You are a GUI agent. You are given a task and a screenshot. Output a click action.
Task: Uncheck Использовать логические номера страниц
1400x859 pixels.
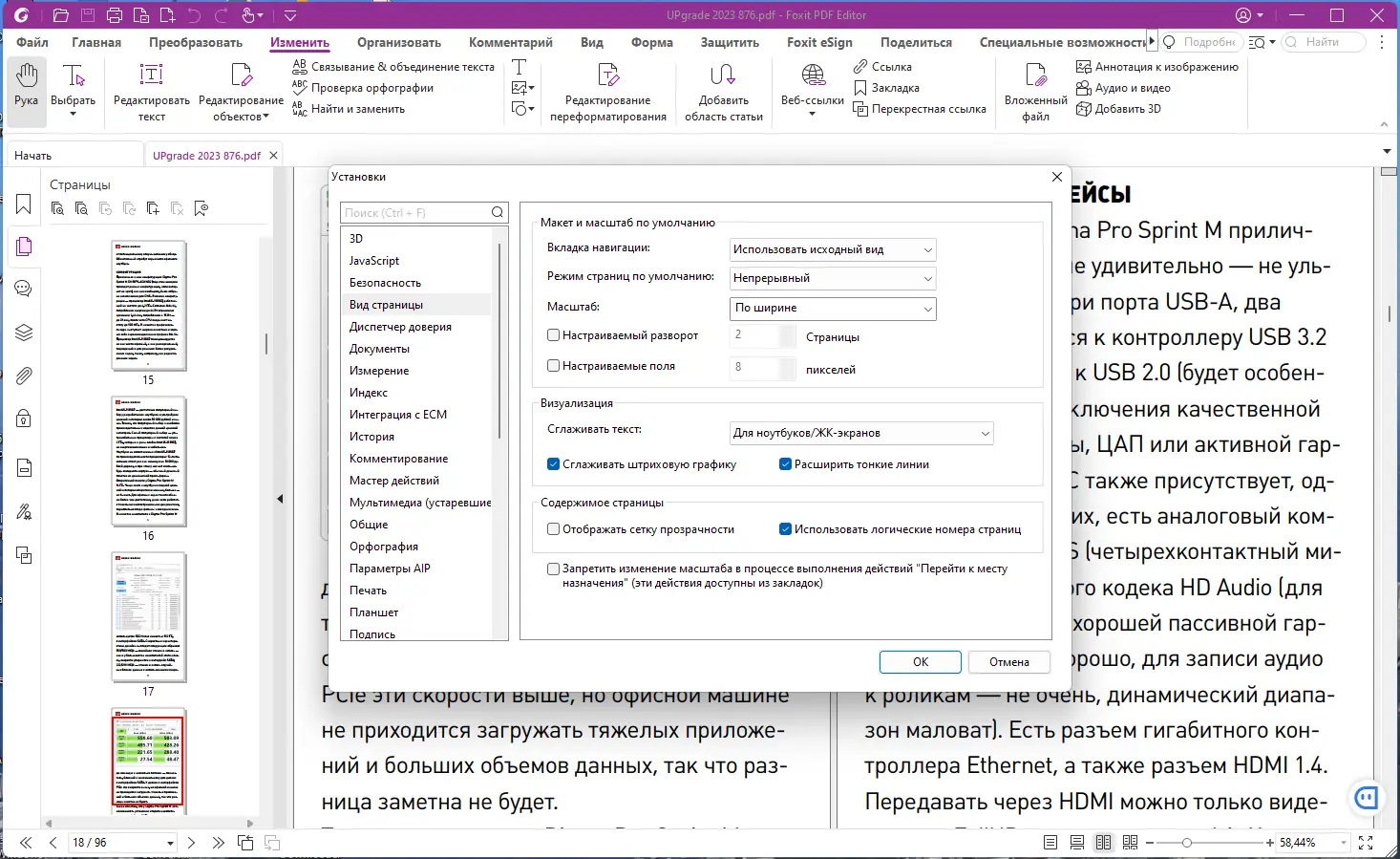(785, 529)
